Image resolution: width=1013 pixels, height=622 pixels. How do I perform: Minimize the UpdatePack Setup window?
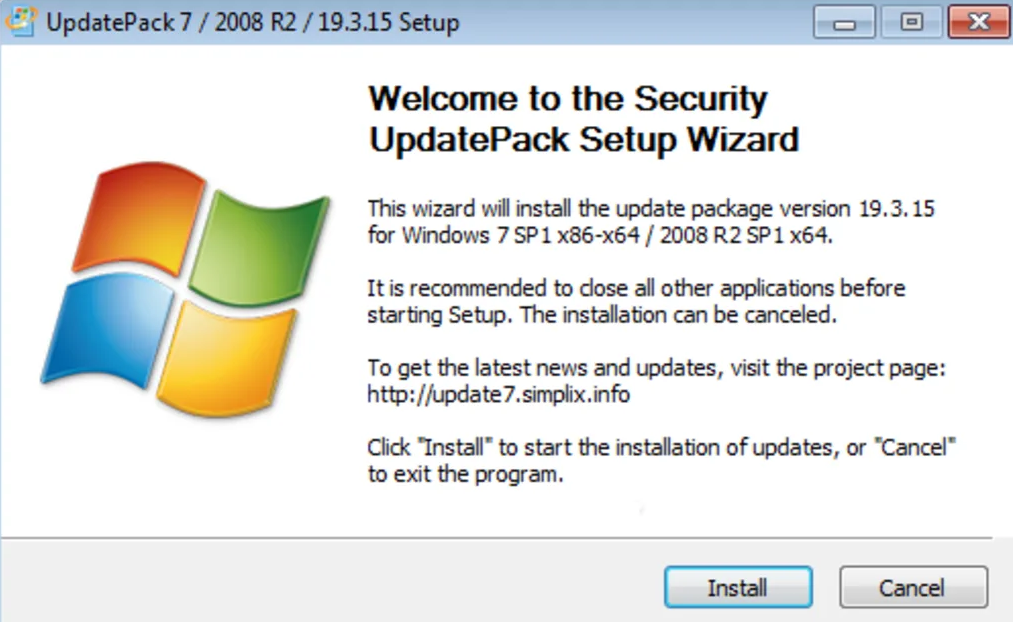coord(844,22)
